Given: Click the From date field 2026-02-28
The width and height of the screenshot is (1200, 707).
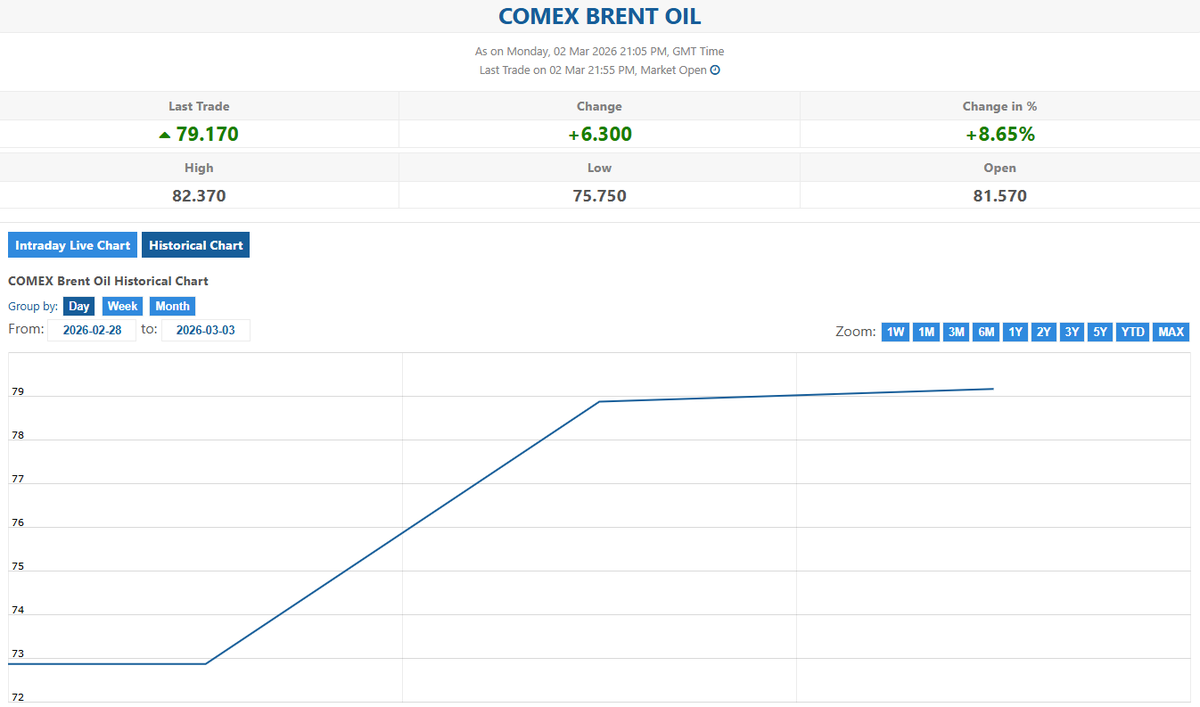Looking at the screenshot, I should 92,330.
